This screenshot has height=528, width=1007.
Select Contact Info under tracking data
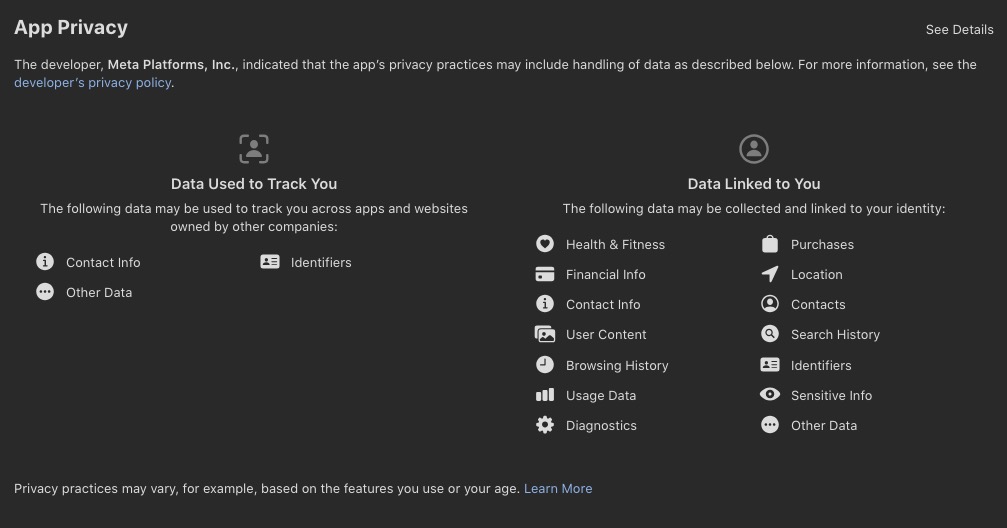click(x=103, y=262)
